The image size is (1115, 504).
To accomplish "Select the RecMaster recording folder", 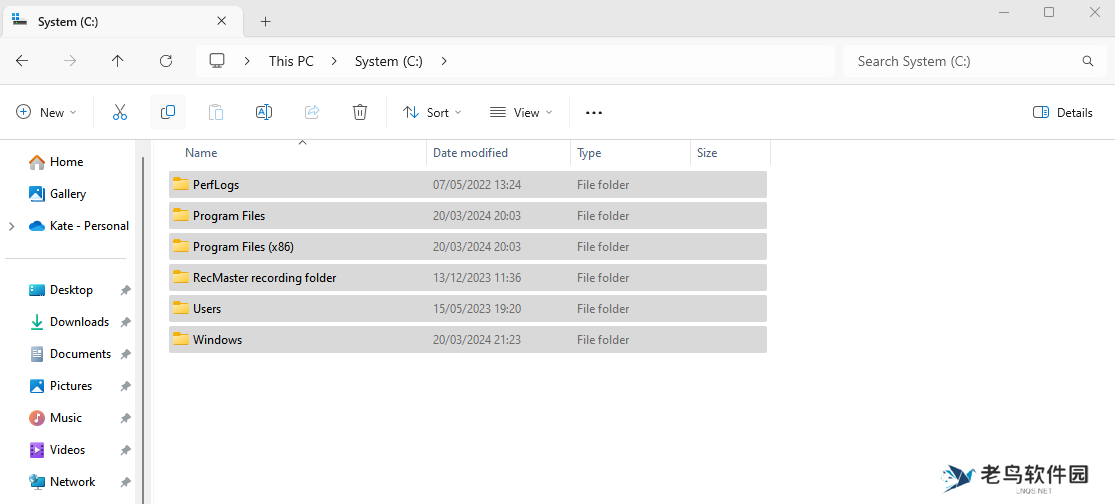I will pos(264,278).
